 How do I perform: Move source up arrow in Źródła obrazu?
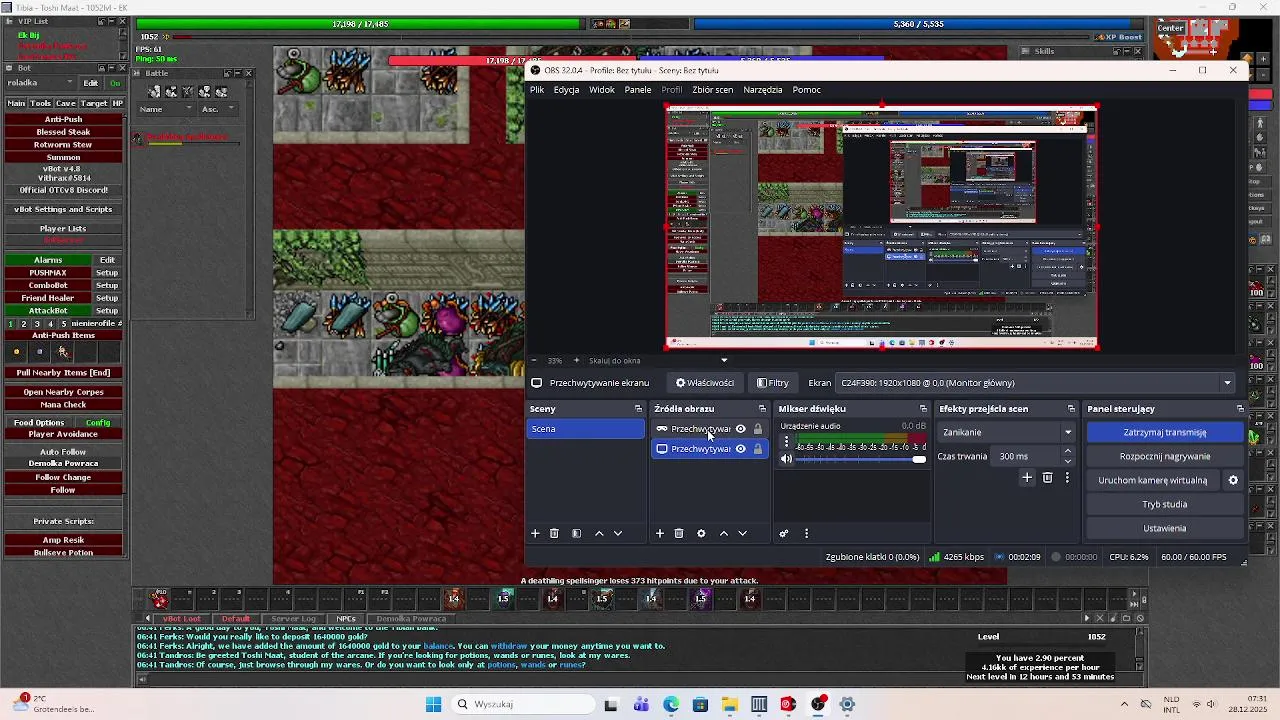coord(724,534)
